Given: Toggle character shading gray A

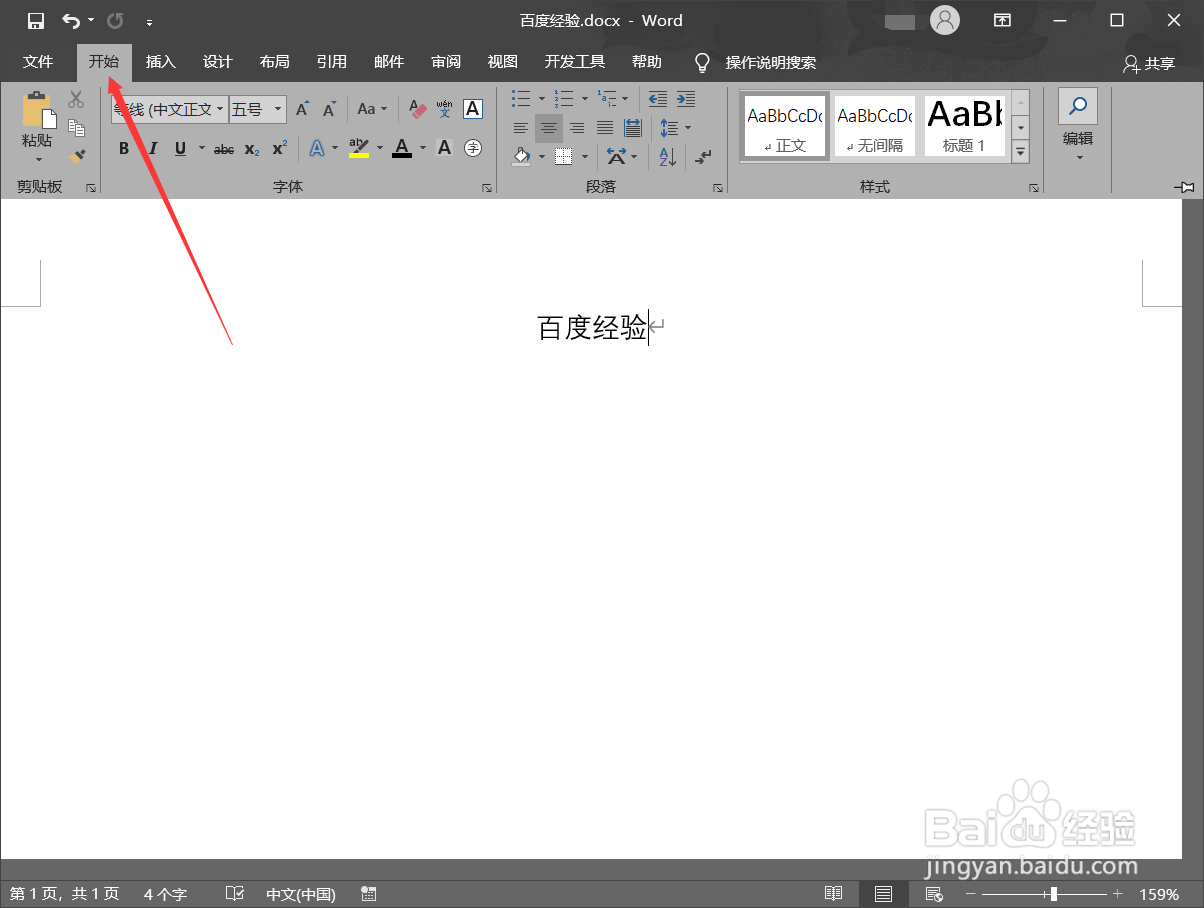Looking at the screenshot, I should pos(445,149).
